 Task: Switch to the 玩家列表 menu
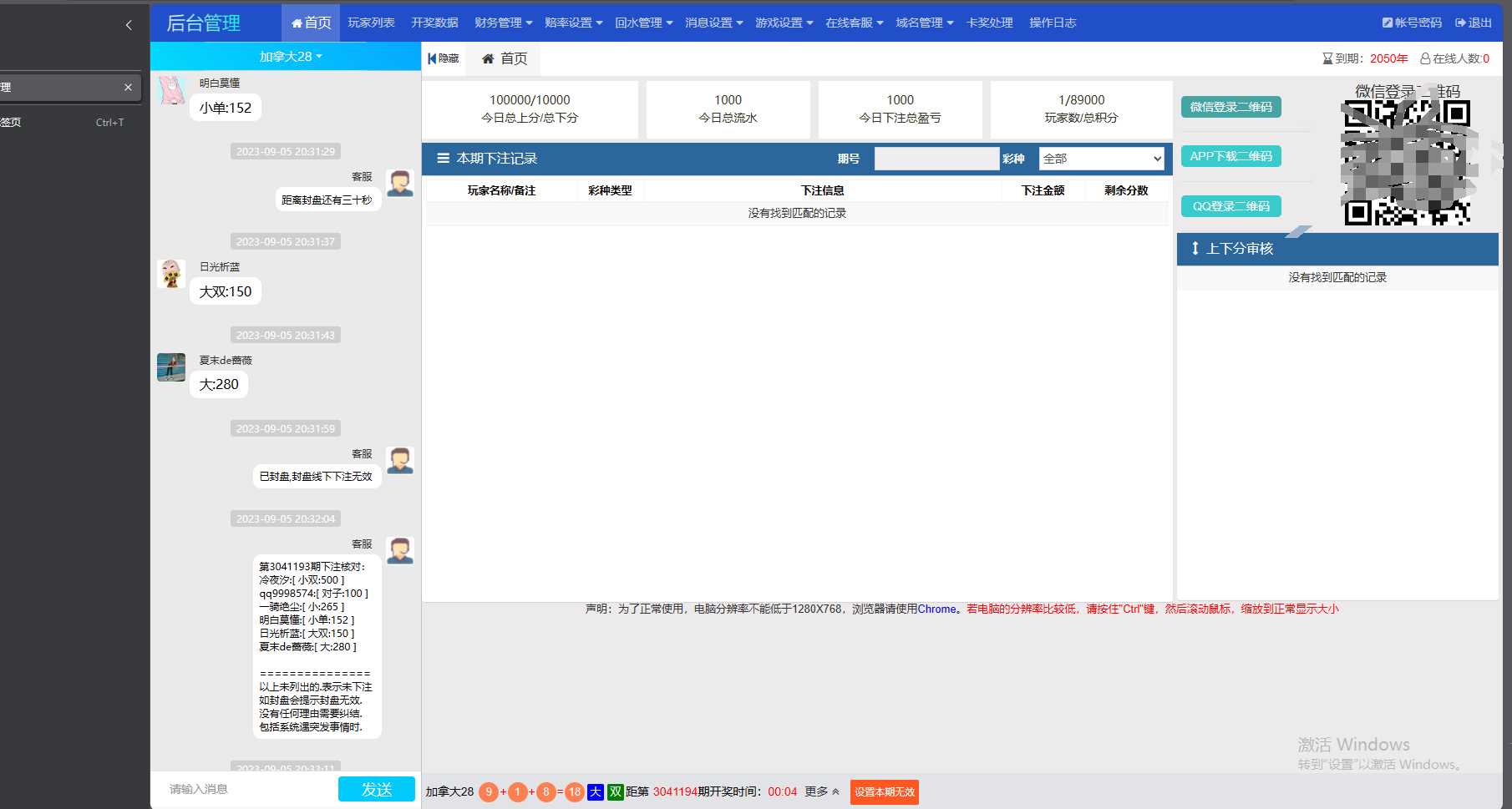(x=370, y=23)
